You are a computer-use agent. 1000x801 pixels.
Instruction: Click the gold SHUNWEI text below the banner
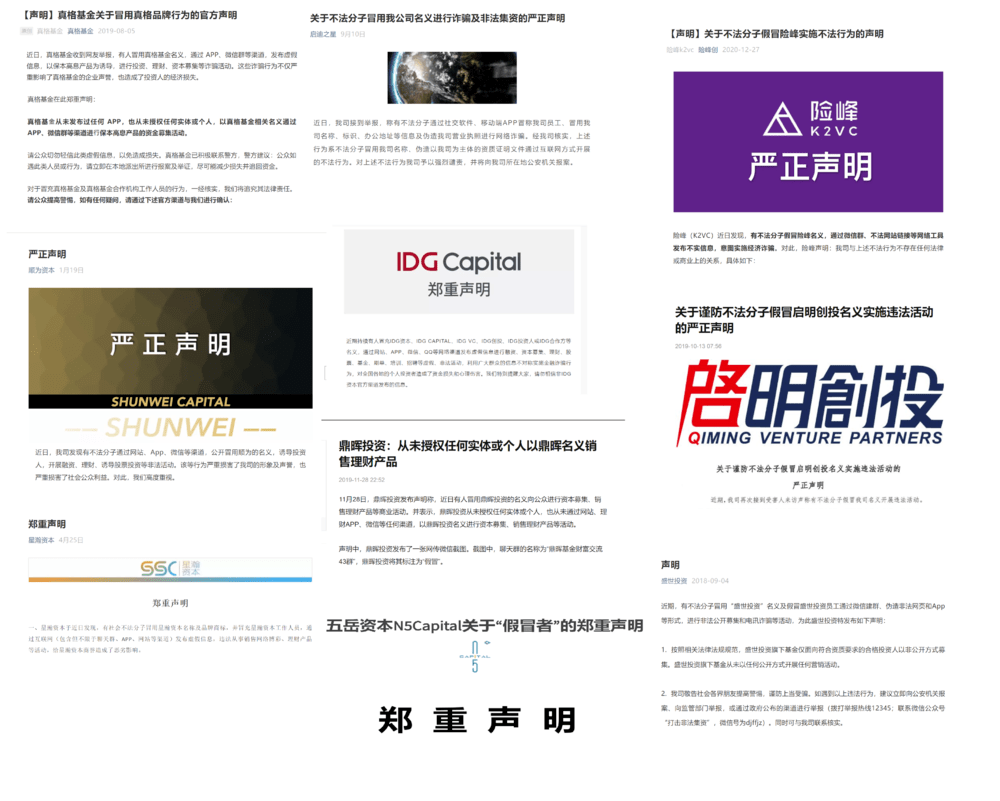[171, 427]
